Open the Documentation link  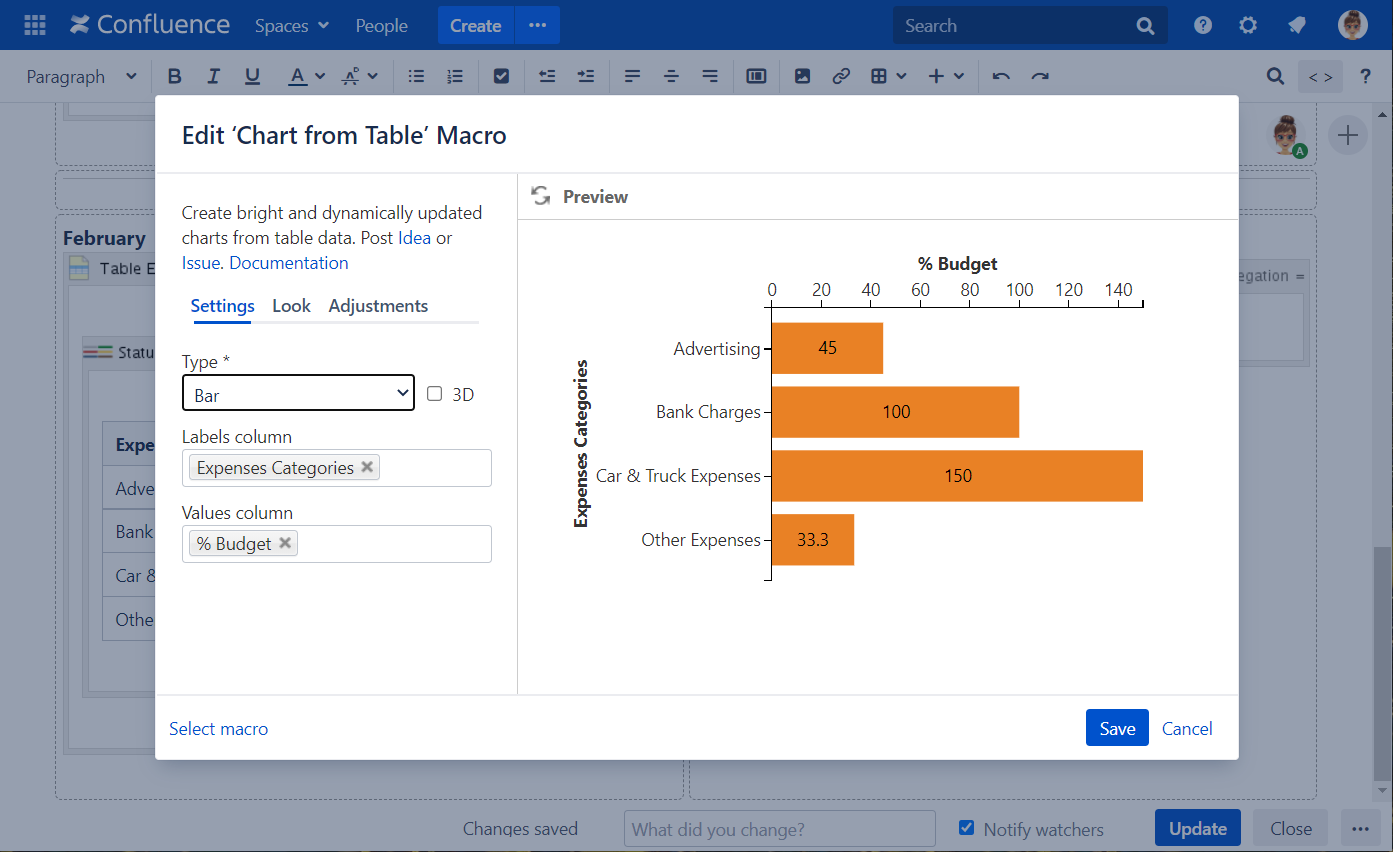(x=289, y=263)
